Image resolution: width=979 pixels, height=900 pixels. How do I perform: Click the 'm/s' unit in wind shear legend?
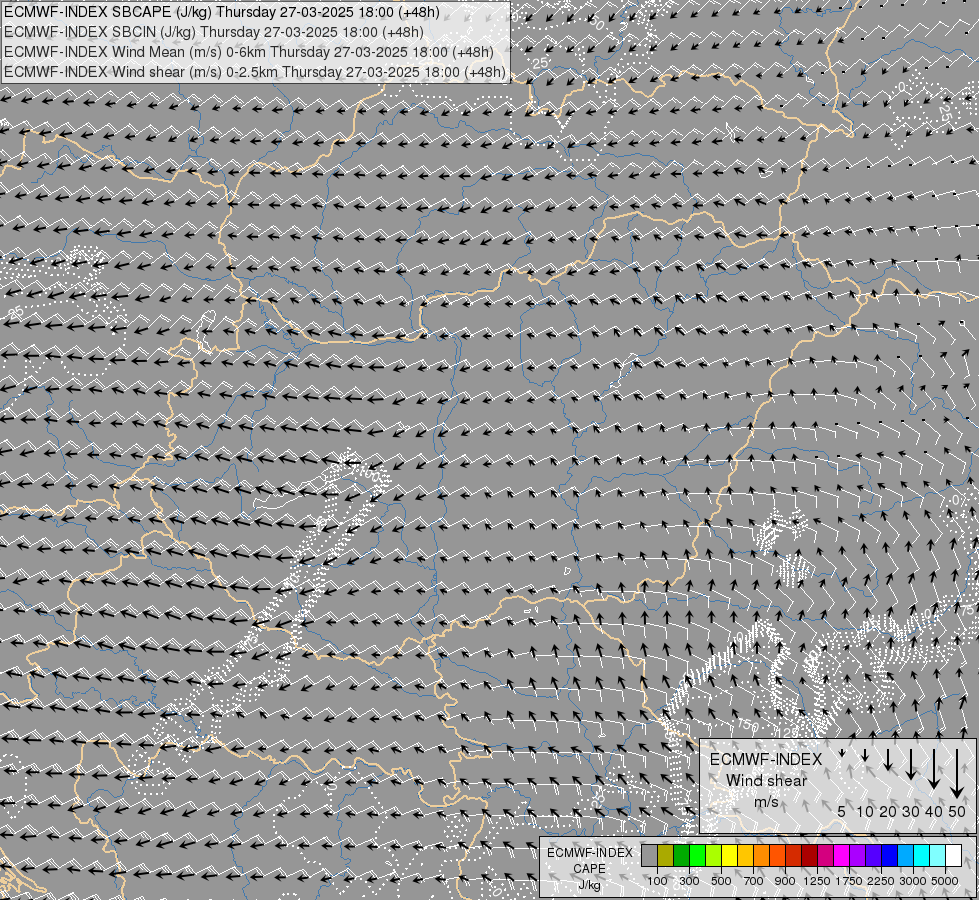[x=766, y=802]
